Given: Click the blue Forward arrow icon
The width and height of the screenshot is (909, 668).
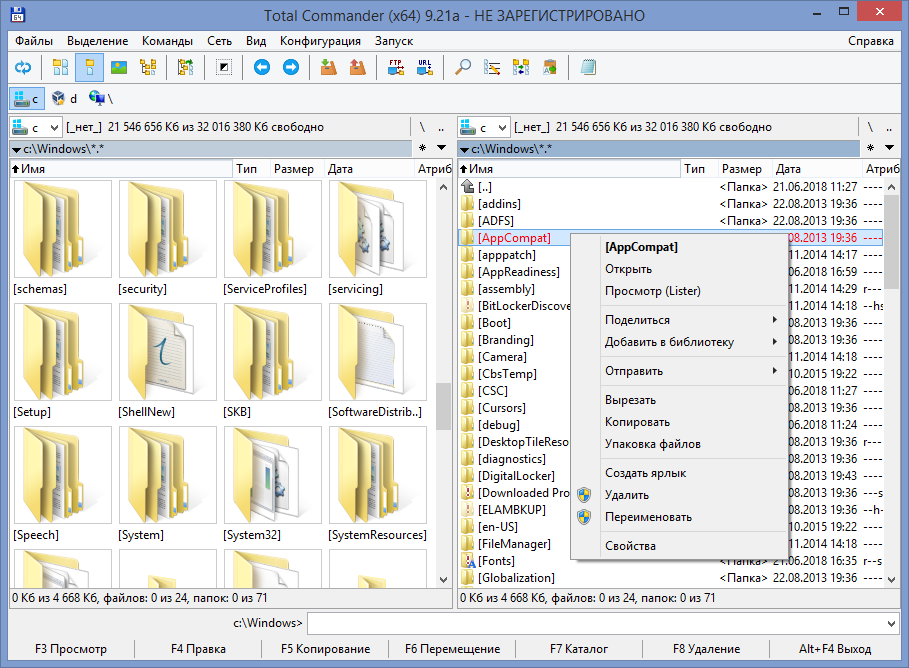Looking at the screenshot, I should [291, 68].
